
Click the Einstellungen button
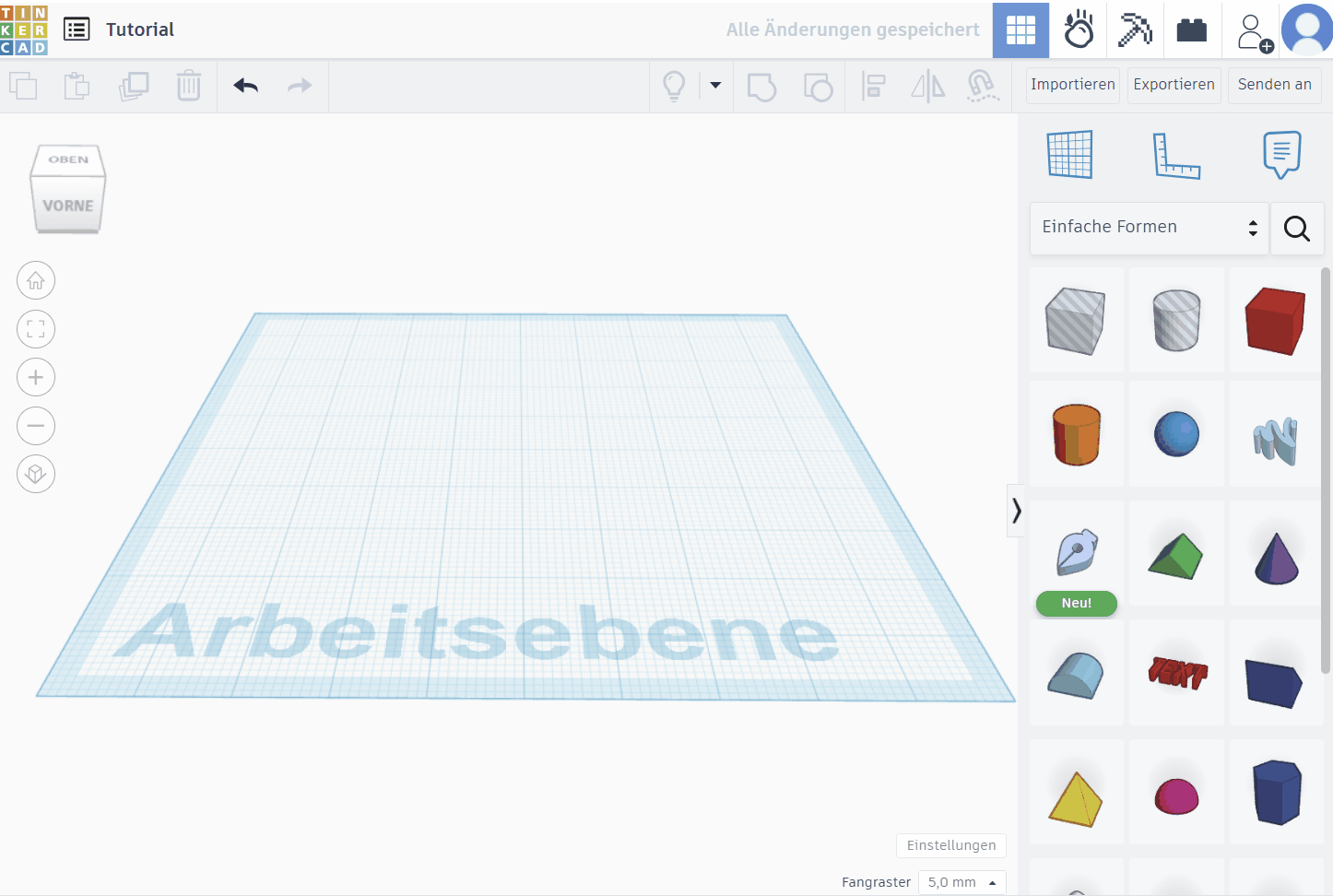(x=951, y=845)
